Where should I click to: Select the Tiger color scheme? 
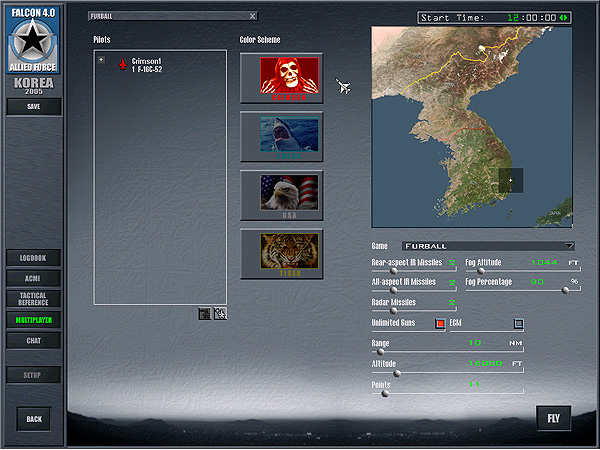282,254
